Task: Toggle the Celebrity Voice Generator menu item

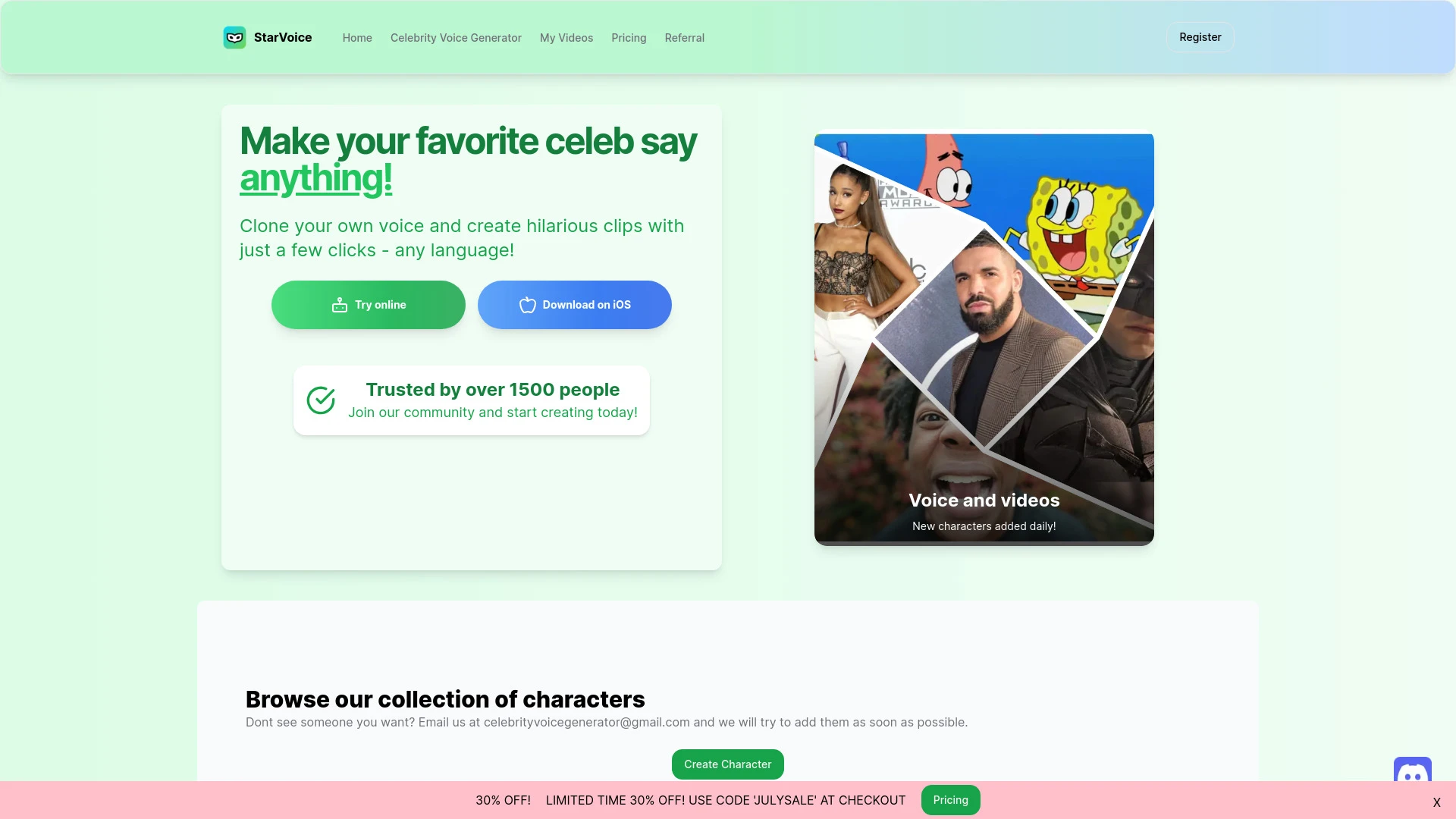Action: pyautogui.click(x=456, y=38)
